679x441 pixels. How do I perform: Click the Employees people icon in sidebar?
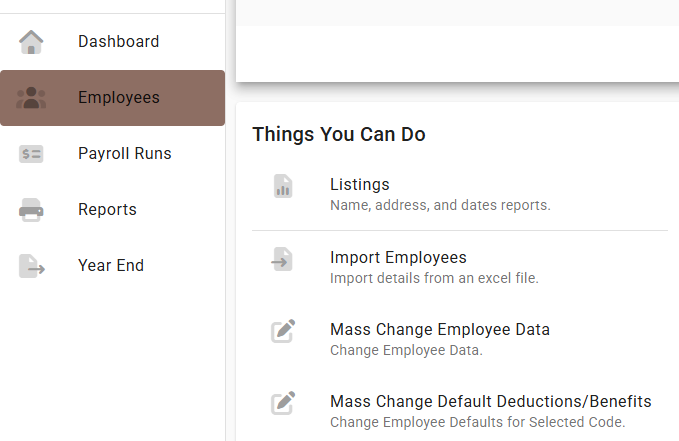32,98
